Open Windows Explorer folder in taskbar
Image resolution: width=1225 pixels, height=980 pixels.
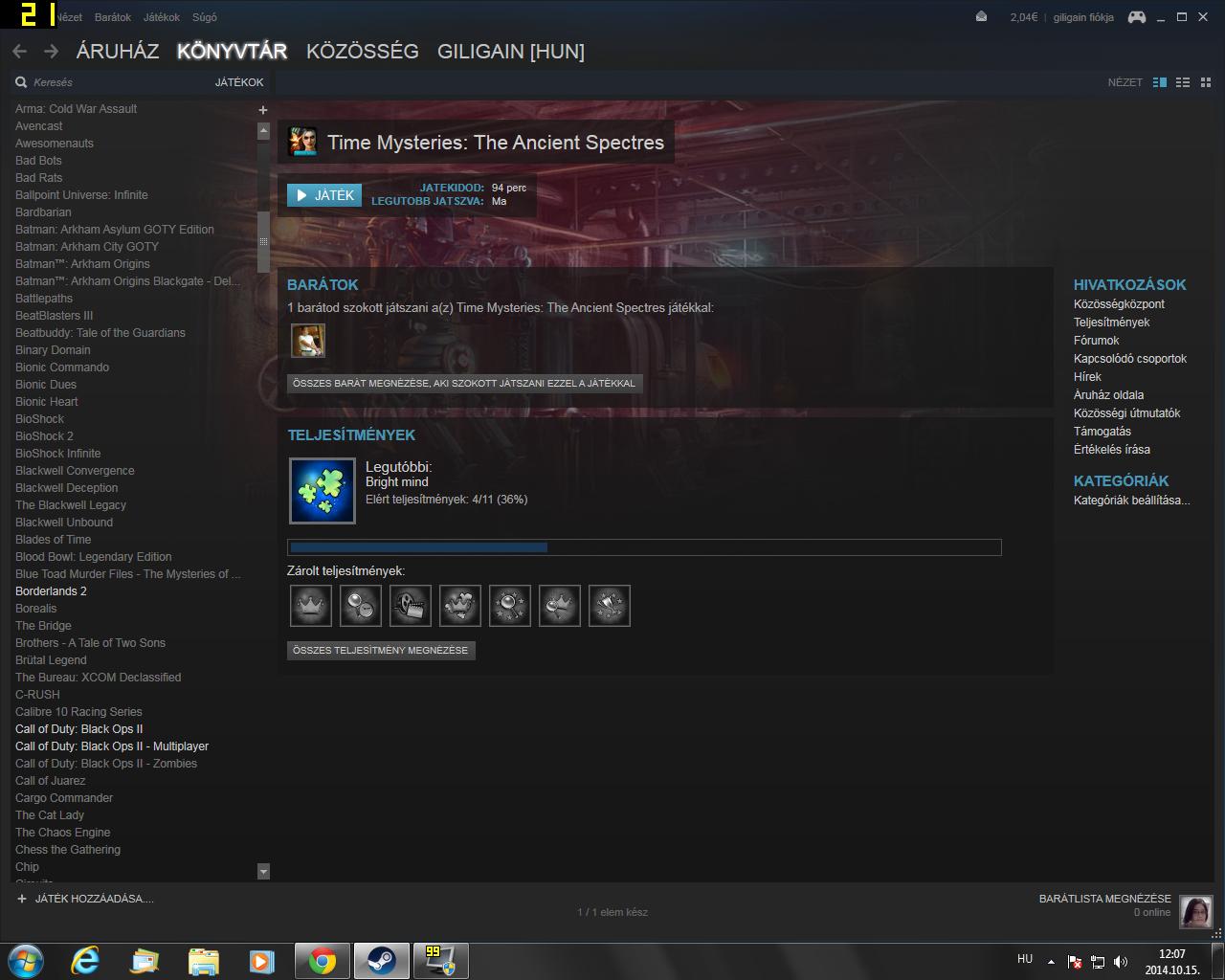203,961
